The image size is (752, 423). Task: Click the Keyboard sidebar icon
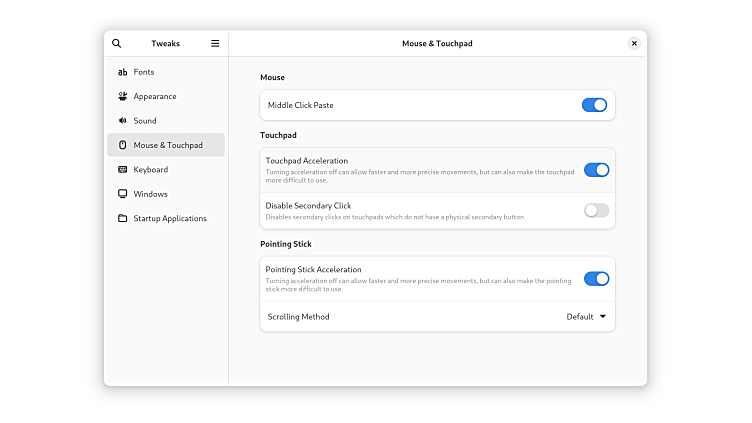[122, 170]
